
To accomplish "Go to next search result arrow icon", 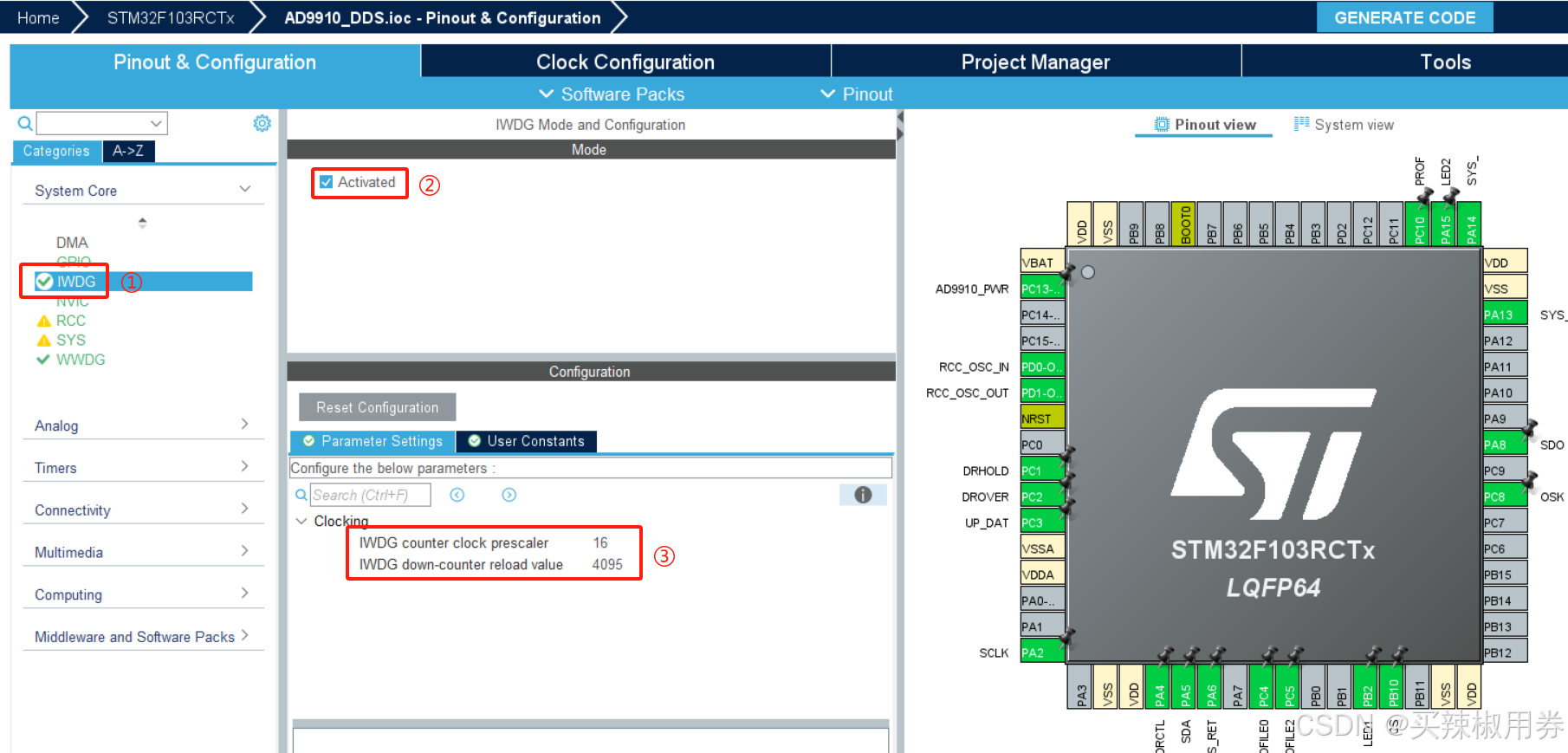I will [x=509, y=495].
